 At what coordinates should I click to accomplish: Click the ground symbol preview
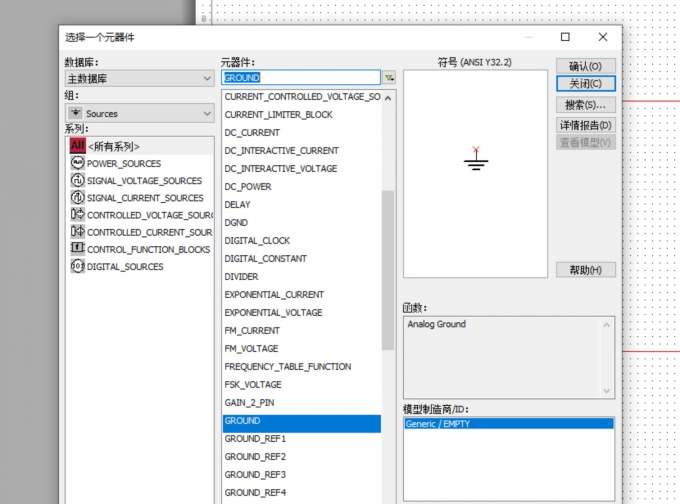476,159
